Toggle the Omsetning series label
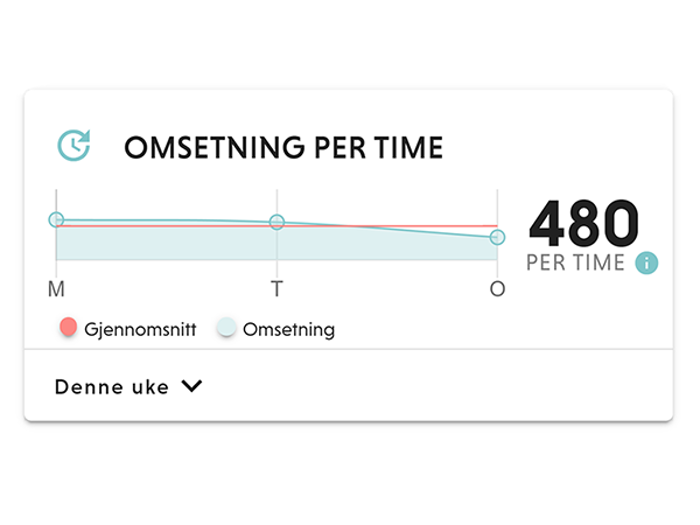The image size is (700, 525). click(288, 329)
